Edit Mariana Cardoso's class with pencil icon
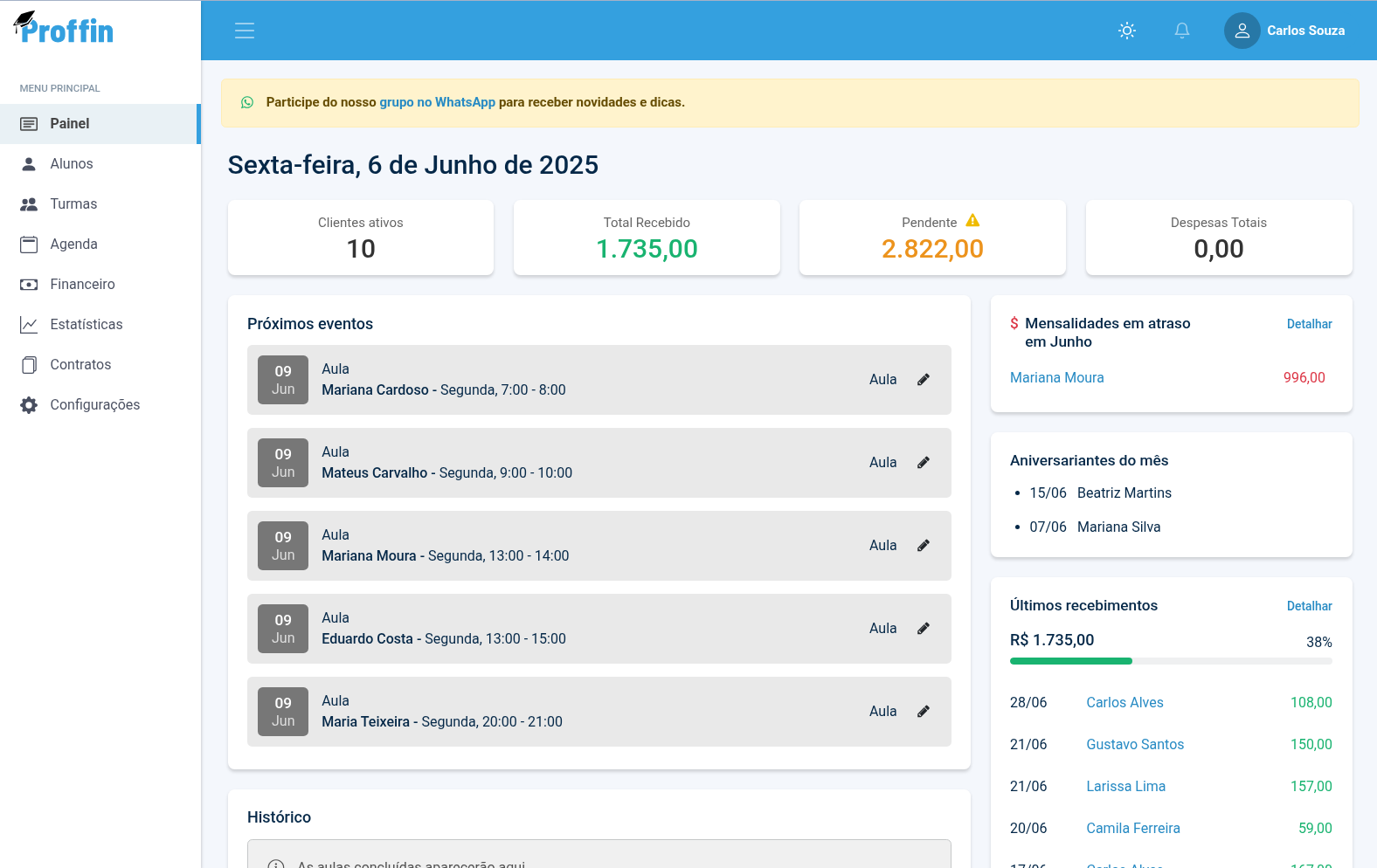This screenshot has height=868, width=1377. (924, 380)
